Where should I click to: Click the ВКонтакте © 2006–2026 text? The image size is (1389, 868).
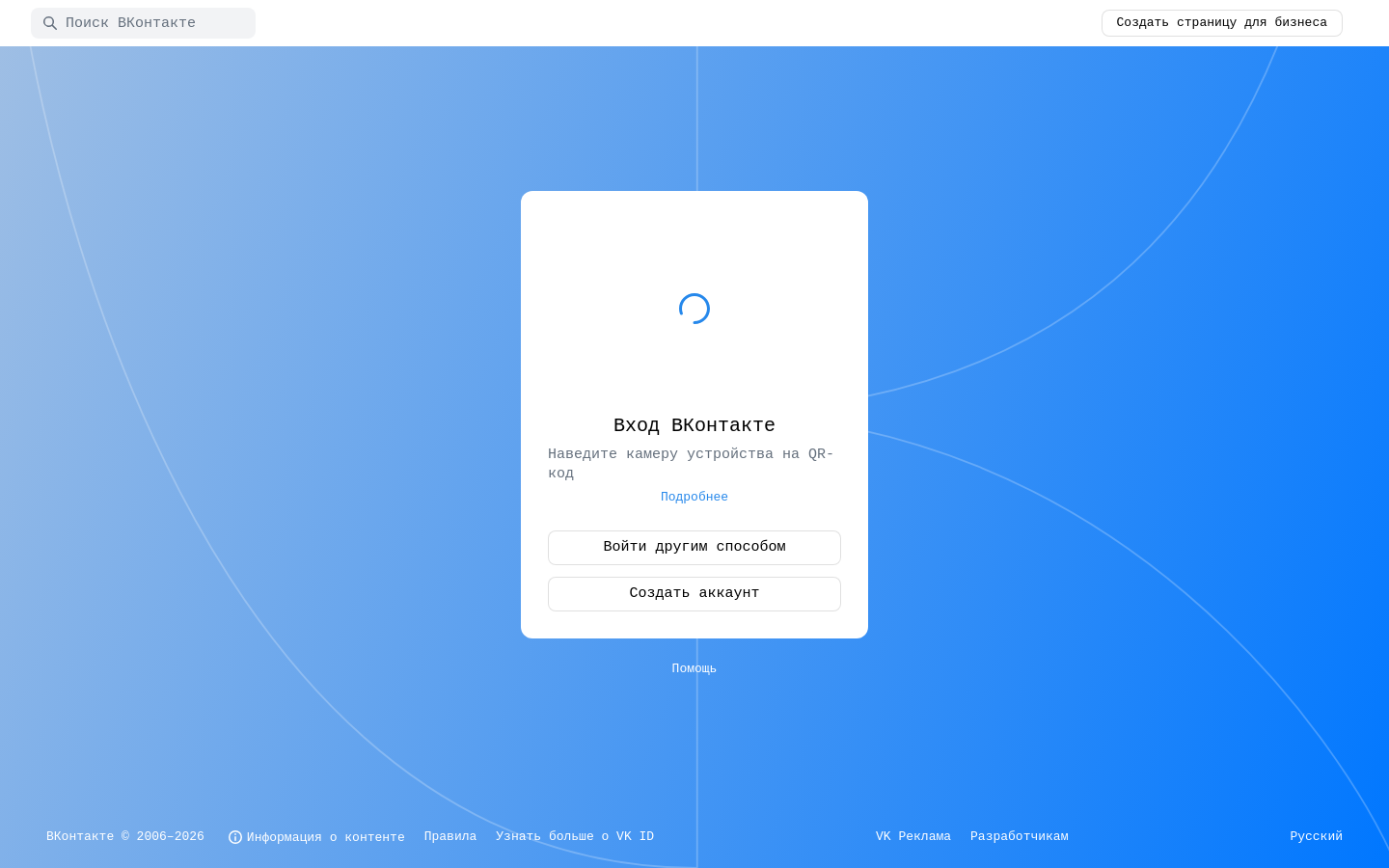pyautogui.click(x=125, y=836)
